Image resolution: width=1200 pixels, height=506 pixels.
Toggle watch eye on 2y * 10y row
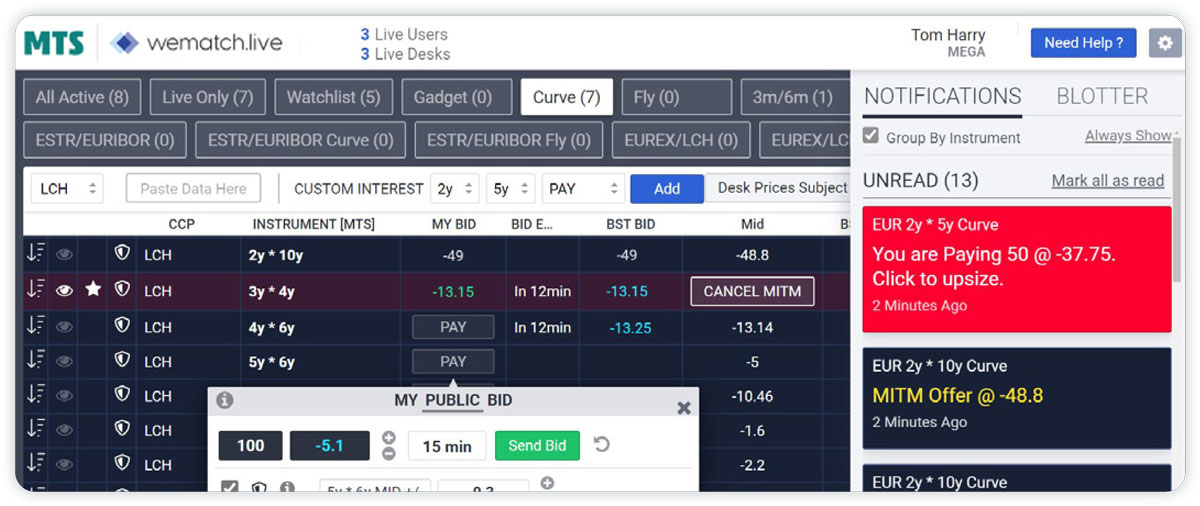(65, 255)
